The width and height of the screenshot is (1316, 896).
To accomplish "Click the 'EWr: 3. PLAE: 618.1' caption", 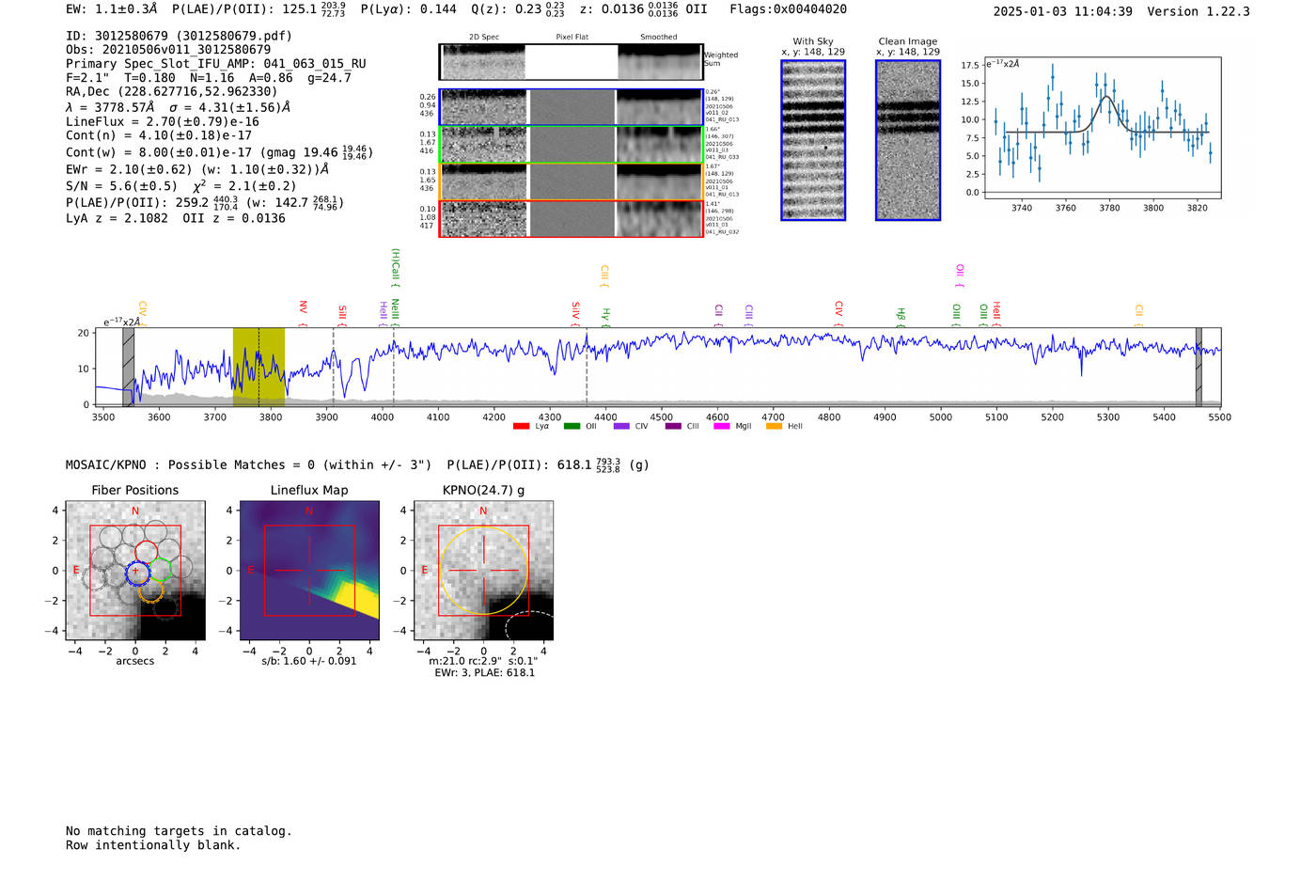I will [484, 673].
